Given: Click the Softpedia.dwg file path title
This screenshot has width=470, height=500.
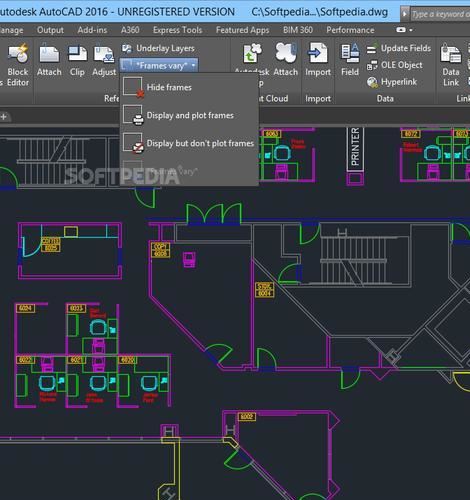Looking at the screenshot, I should pos(319,12).
